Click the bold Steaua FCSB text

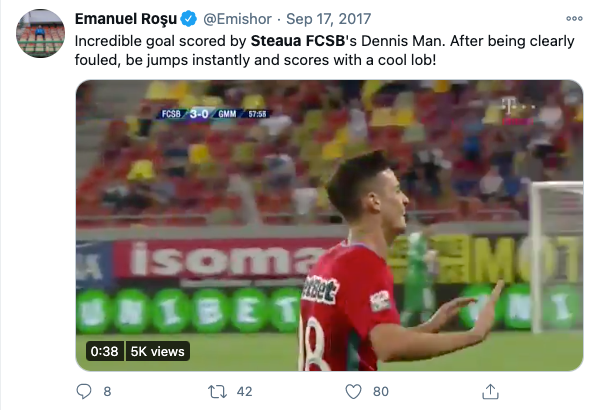(x=298, y=41)
